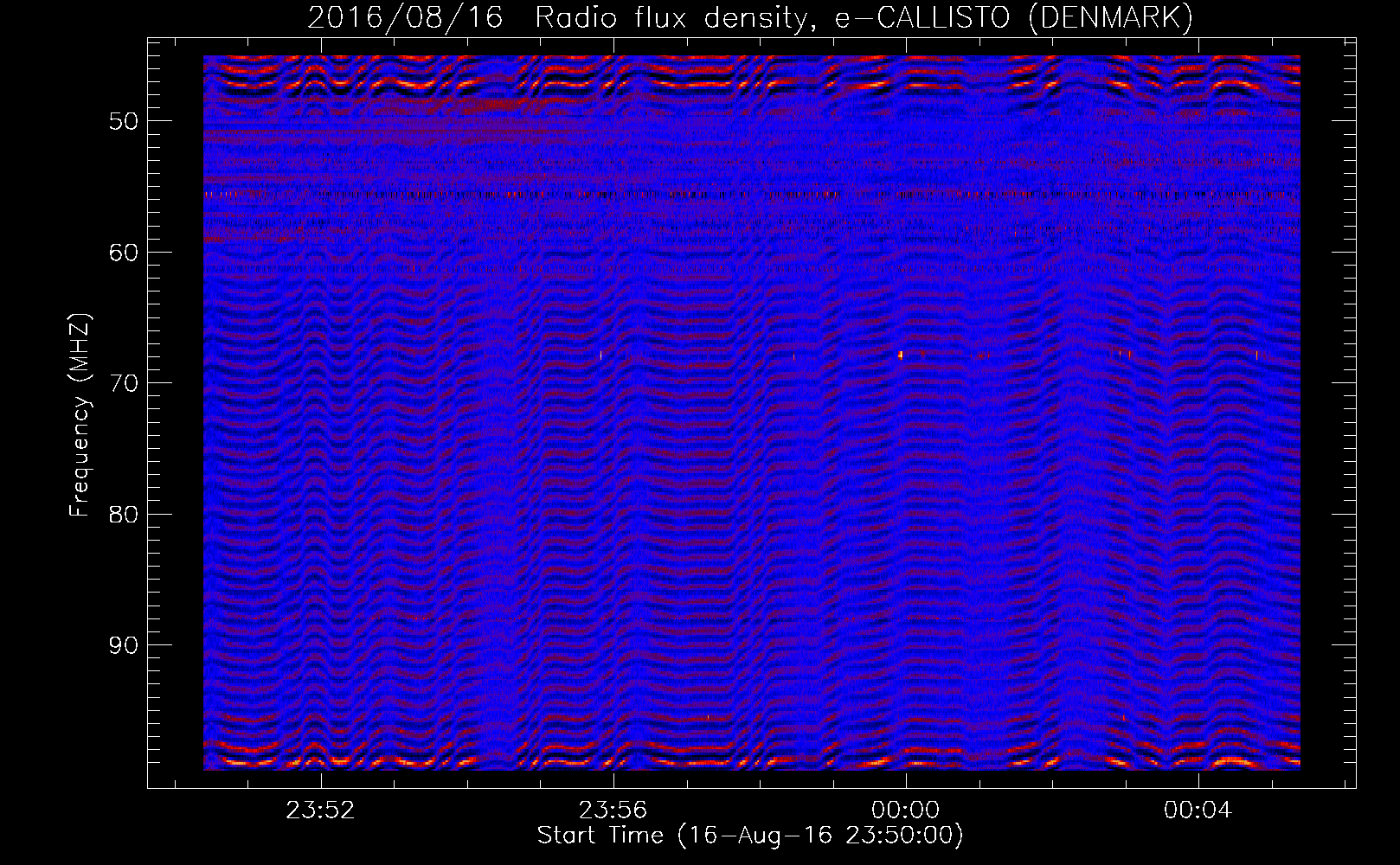Click the 00:00 time tick label

pos(905,811)
